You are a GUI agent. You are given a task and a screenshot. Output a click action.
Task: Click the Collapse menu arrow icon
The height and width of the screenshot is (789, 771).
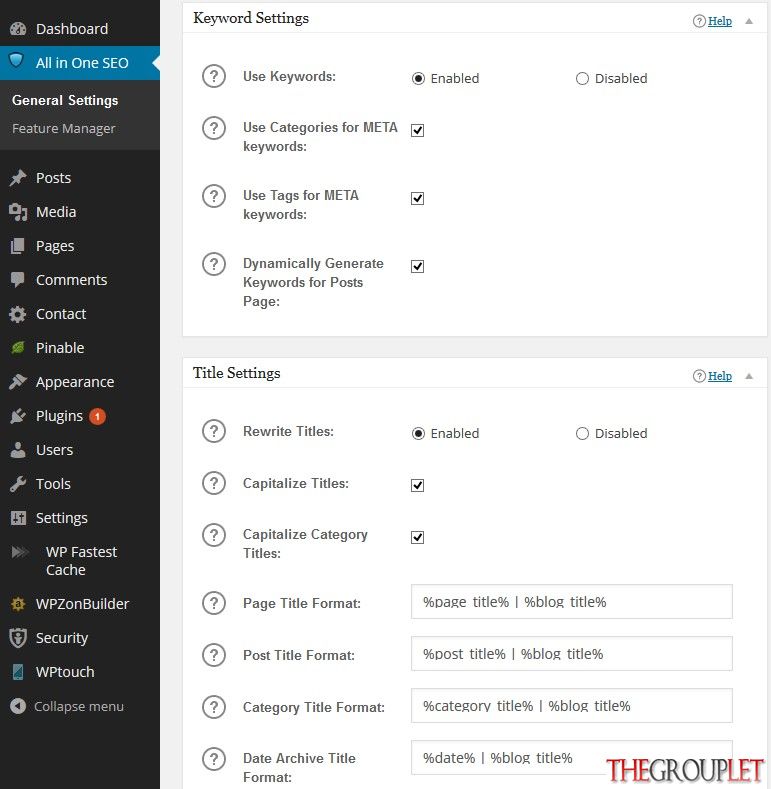coord(18,706)
